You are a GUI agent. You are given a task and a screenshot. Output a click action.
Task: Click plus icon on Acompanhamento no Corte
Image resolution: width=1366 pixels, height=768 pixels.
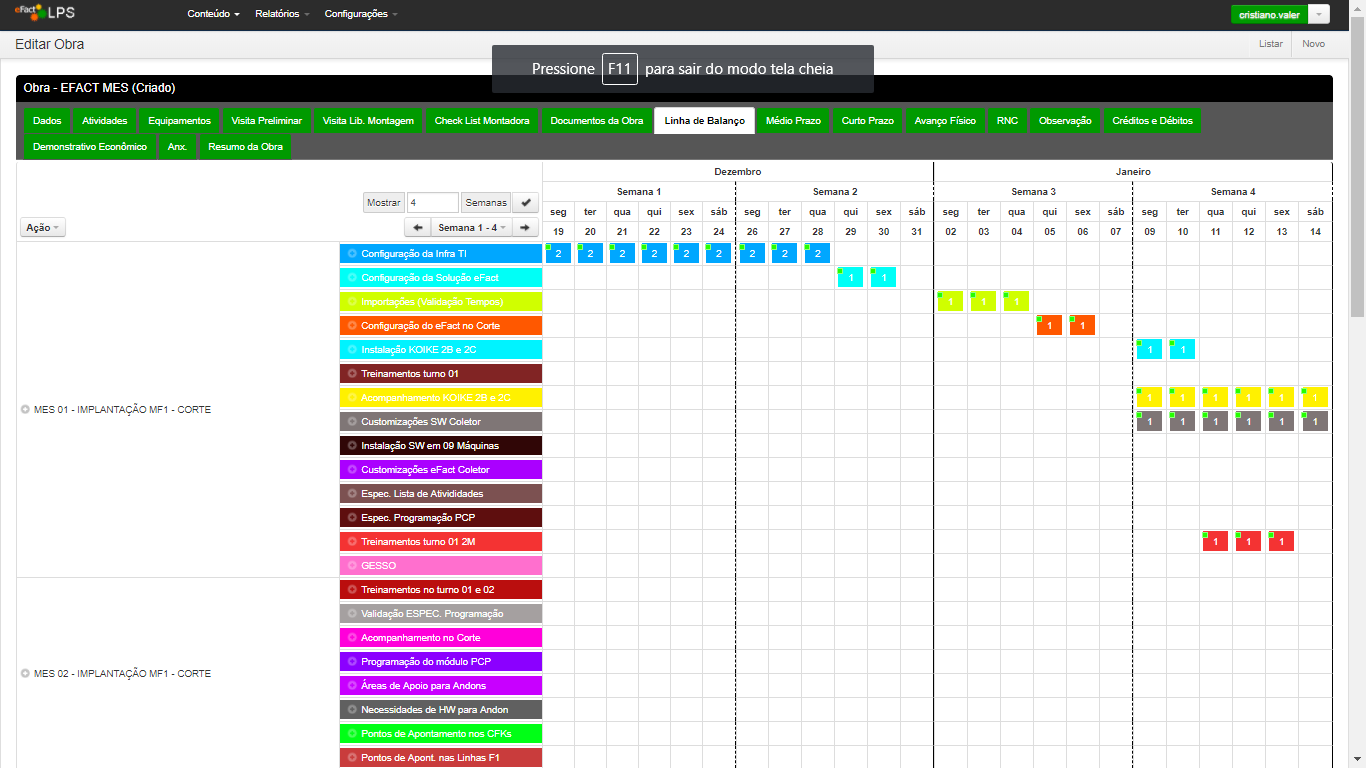point(352,638)
